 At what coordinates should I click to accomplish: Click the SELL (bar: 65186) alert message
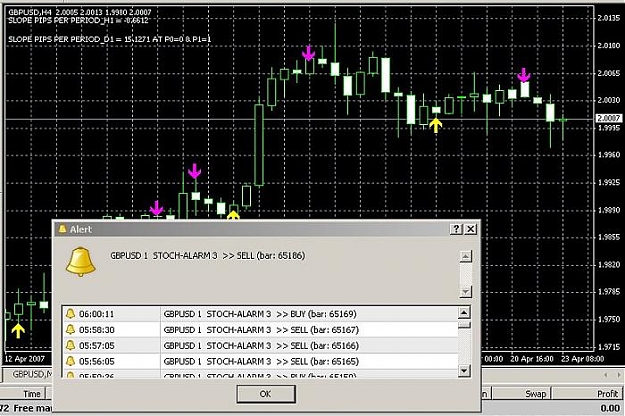point(208,256)
